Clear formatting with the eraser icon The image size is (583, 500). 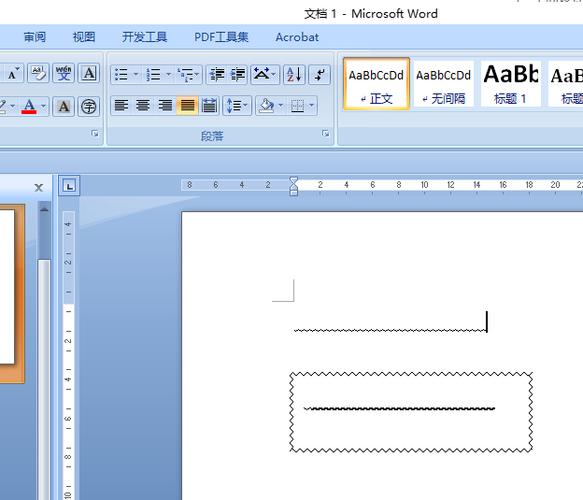[38, 74]
